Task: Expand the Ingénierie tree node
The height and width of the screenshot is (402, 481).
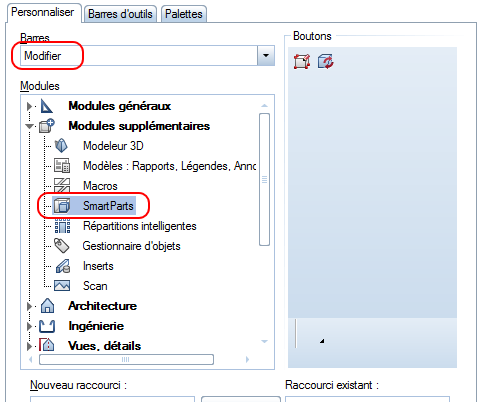Action: click(29, 326)
